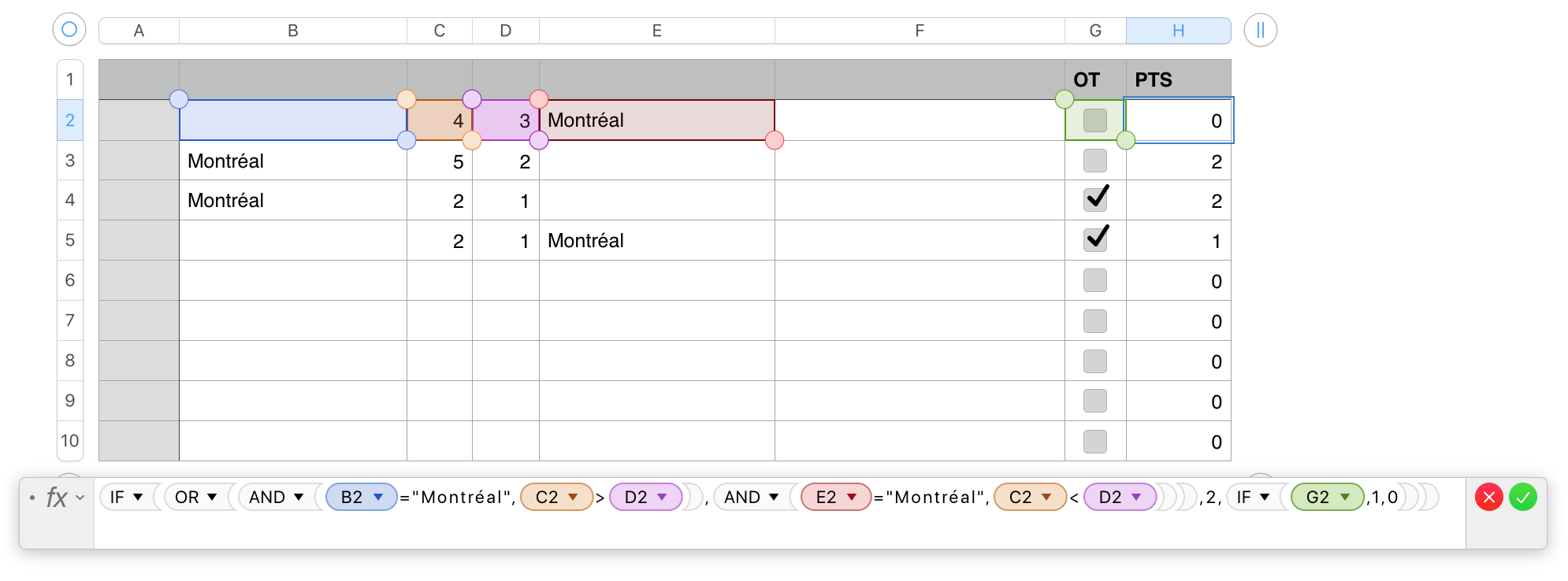
Task: Select the blue B2 cell reference token
Action: pyautogui.click(x=361, y=497)
